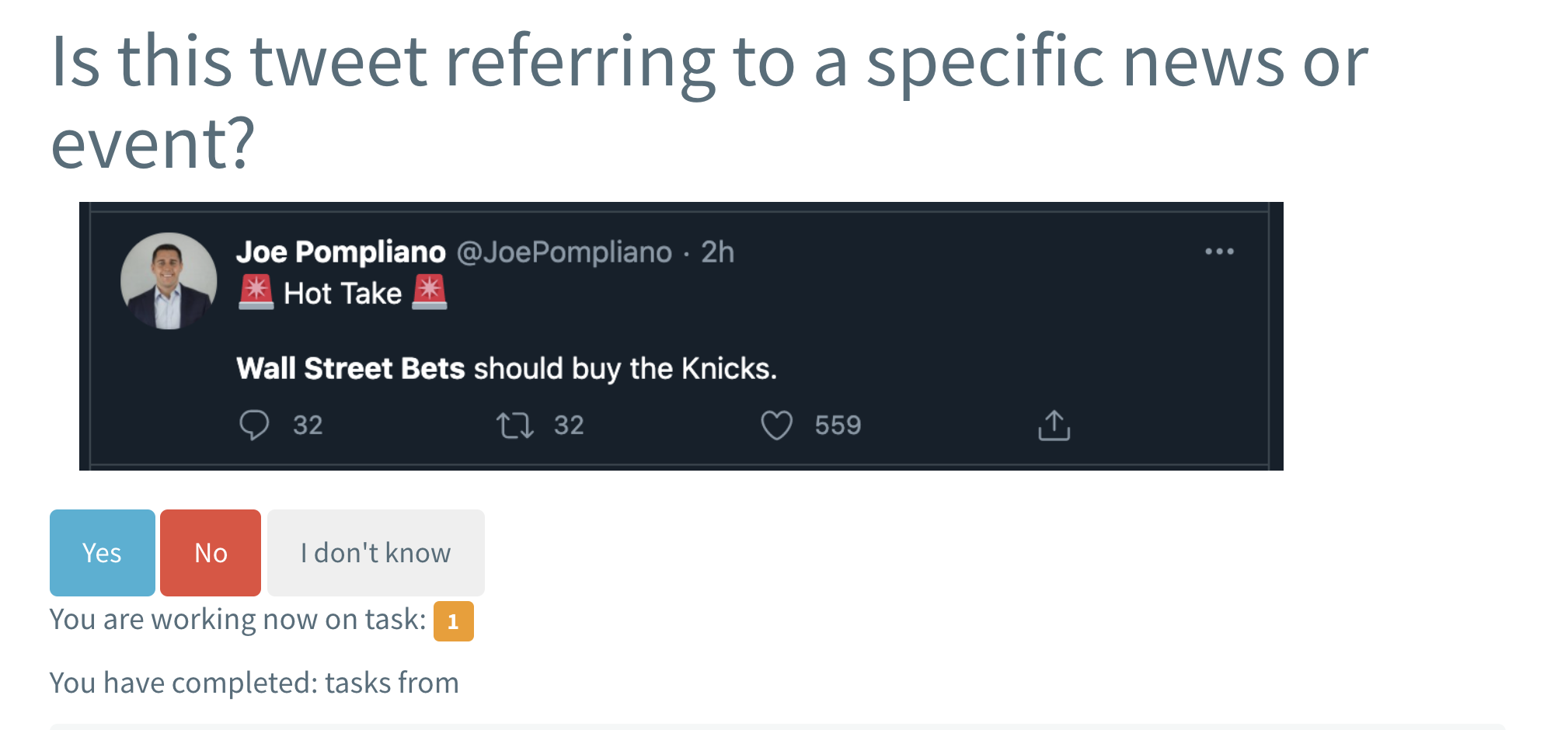Click the like count 559
Viewport: 1568px width, 730px height.
click(838, 426)
